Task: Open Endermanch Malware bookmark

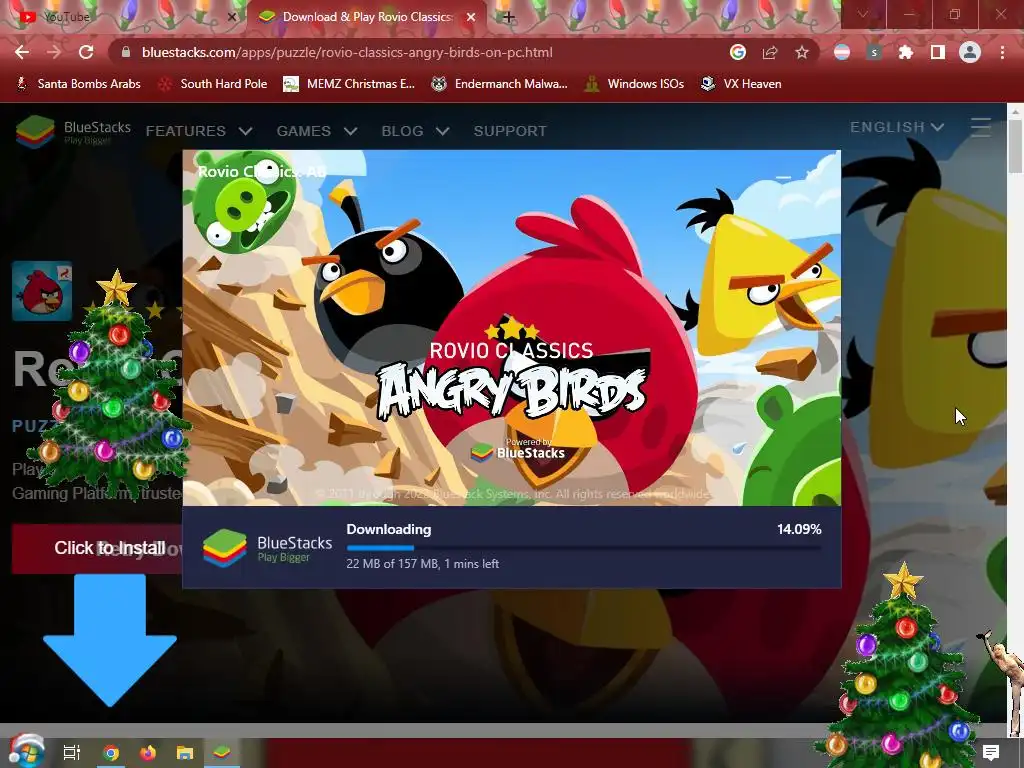Action: tap(500, 84)
